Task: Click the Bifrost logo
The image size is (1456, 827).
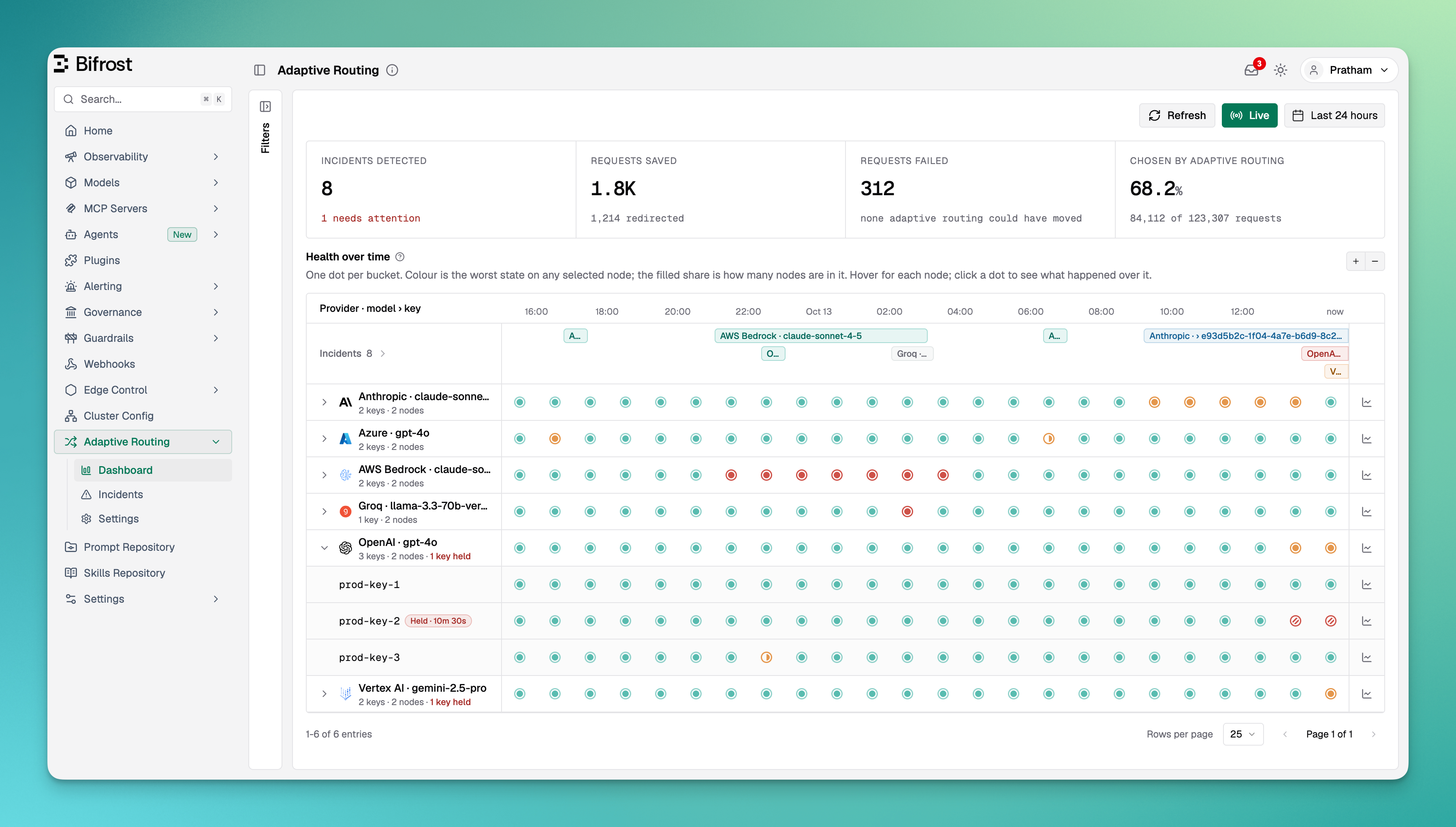Action: coord(93,64)
